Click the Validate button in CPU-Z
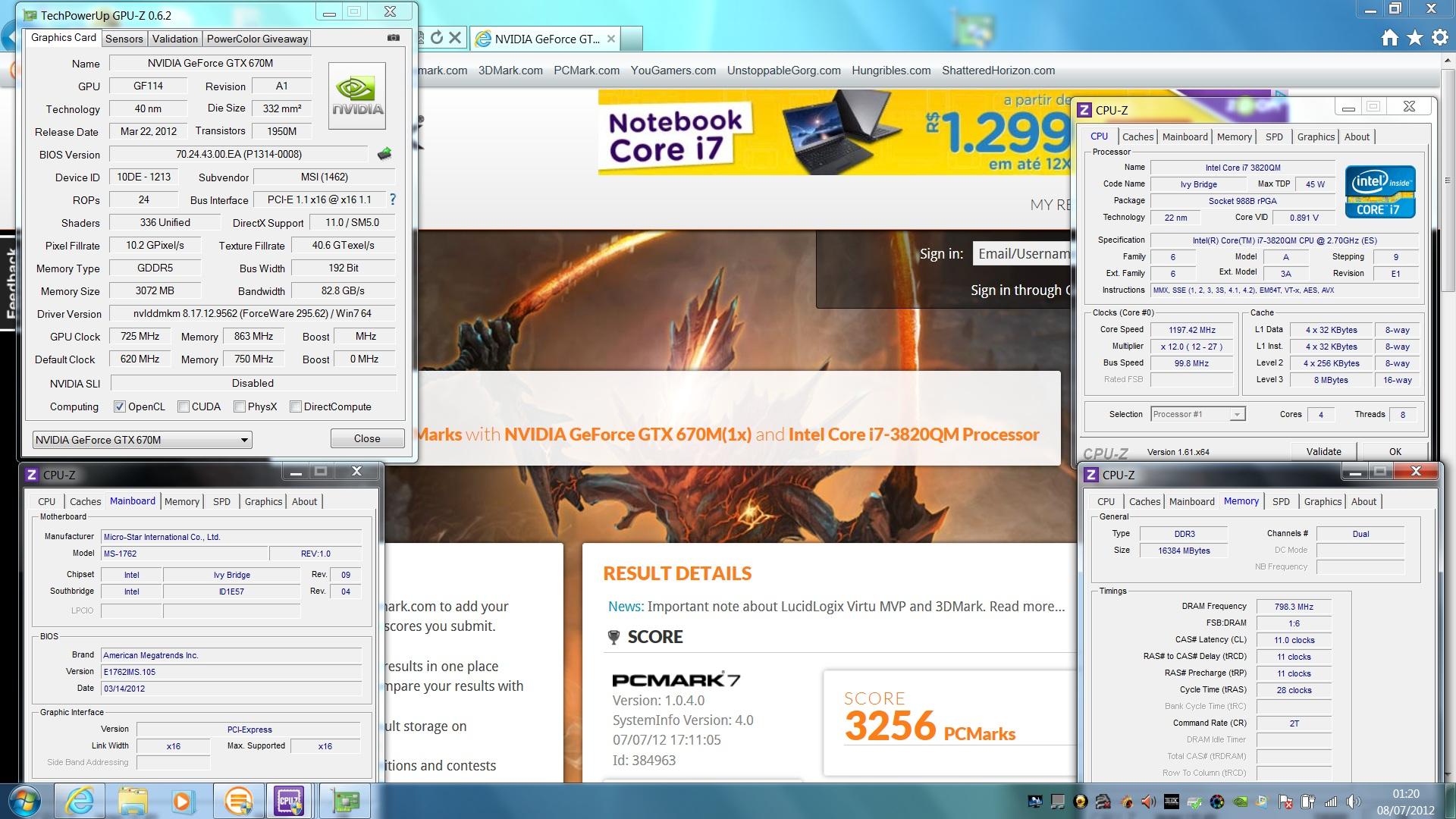Image resolution: width=1456 pixels, height=819 pixels. (1323, 451)
